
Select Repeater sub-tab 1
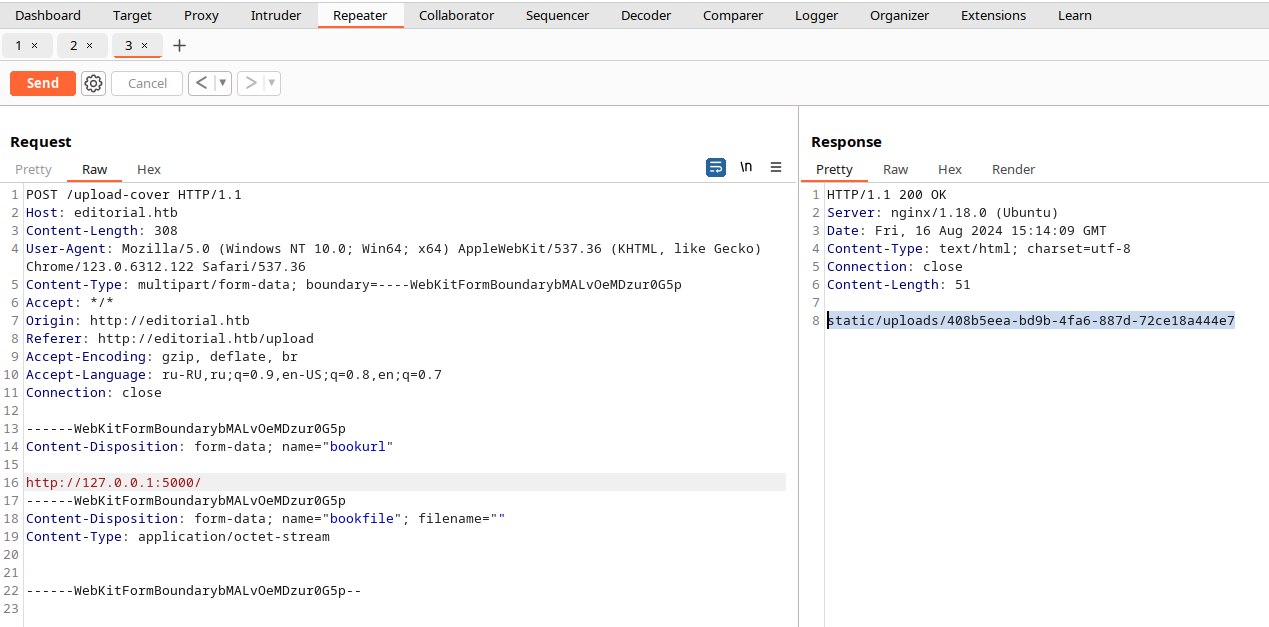19,46
